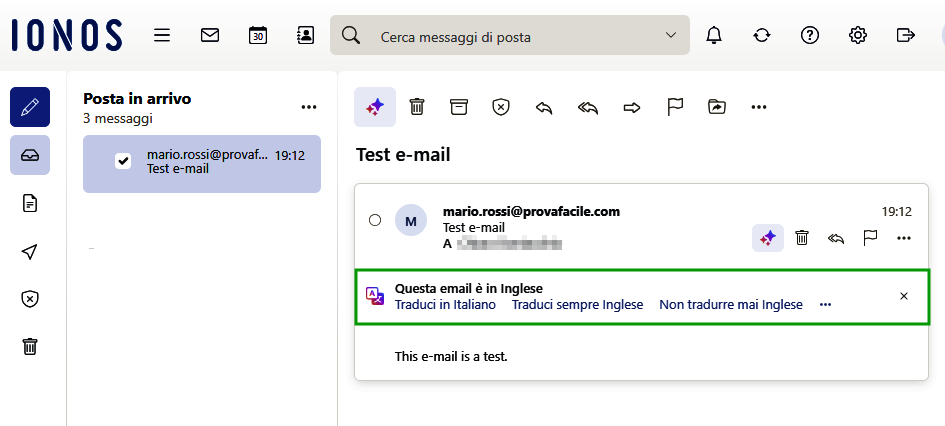This screenshot has width=945, height=426.
Task: Reply all using toolbar double arrow
Action: pyautogui.click(x=588, y=107)
